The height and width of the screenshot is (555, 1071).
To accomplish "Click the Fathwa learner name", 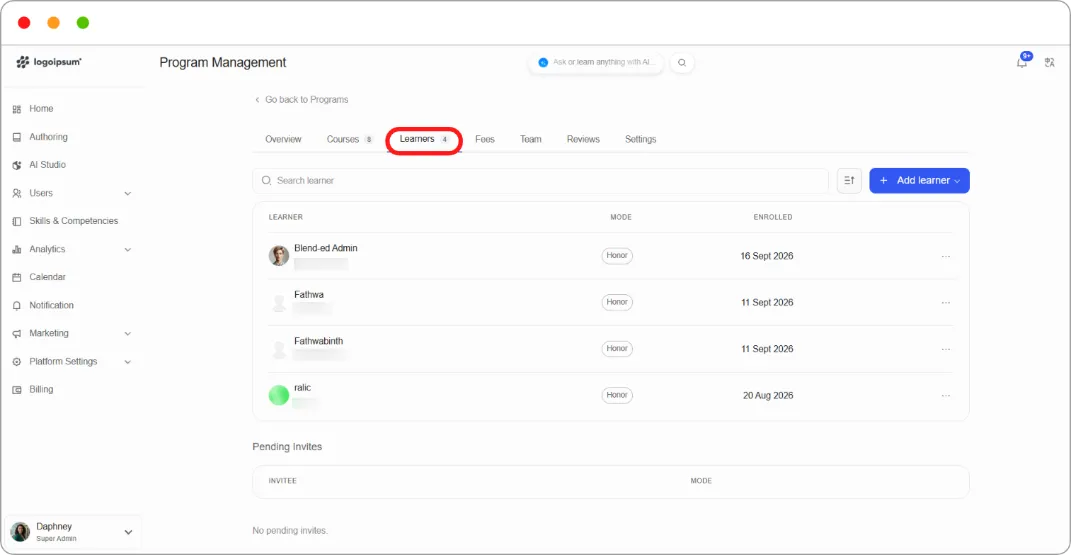I will [309, 295].
